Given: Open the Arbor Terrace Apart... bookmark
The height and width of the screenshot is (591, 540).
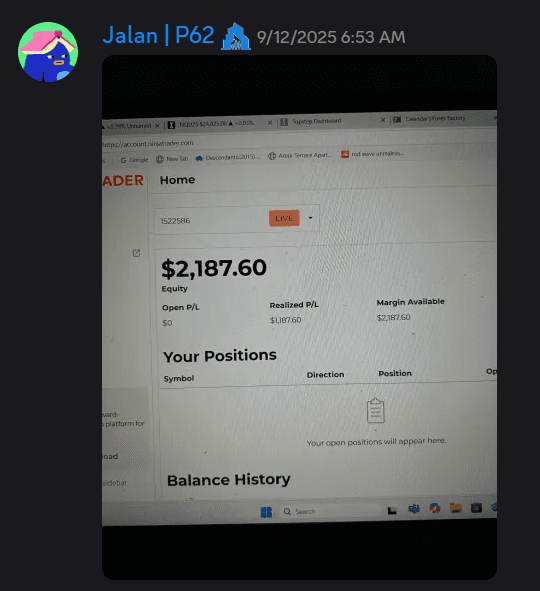Looking at the screenshot, I should point(300,155).
